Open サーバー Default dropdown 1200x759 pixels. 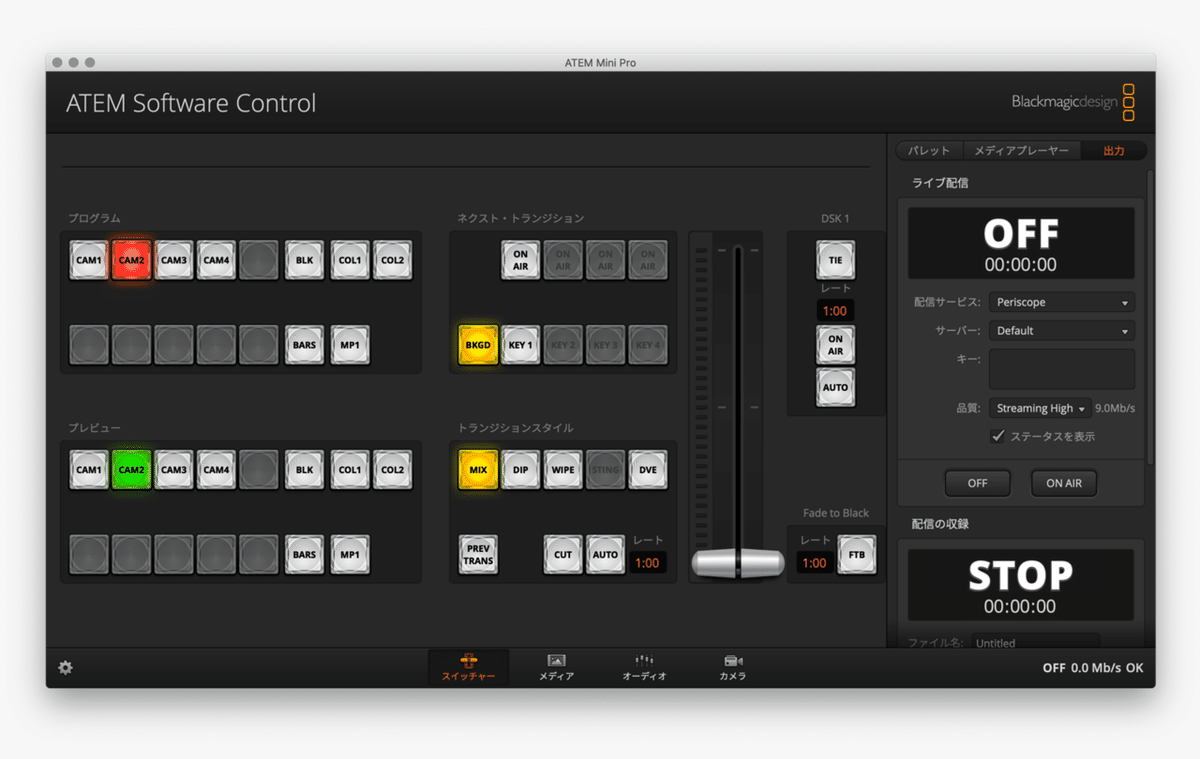click(x=1062, y=330)
